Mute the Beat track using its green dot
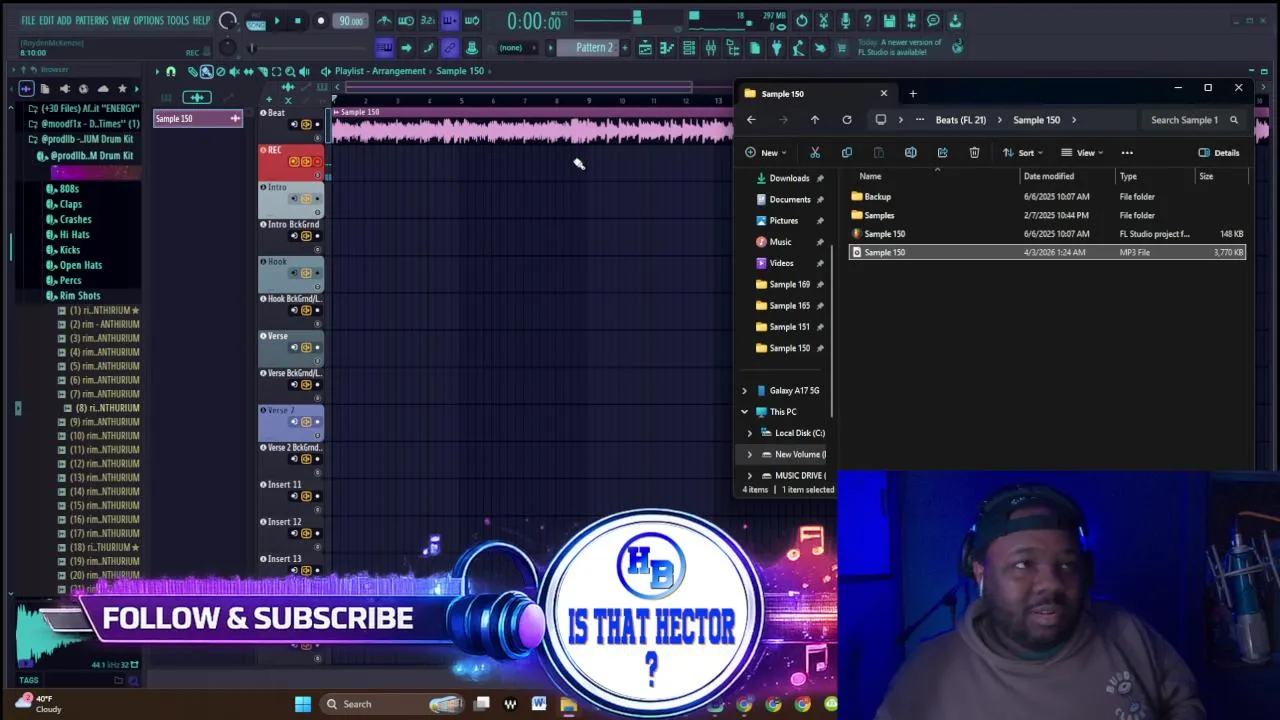The width and height of the screenshot is (1280, 720). (317, 124)
